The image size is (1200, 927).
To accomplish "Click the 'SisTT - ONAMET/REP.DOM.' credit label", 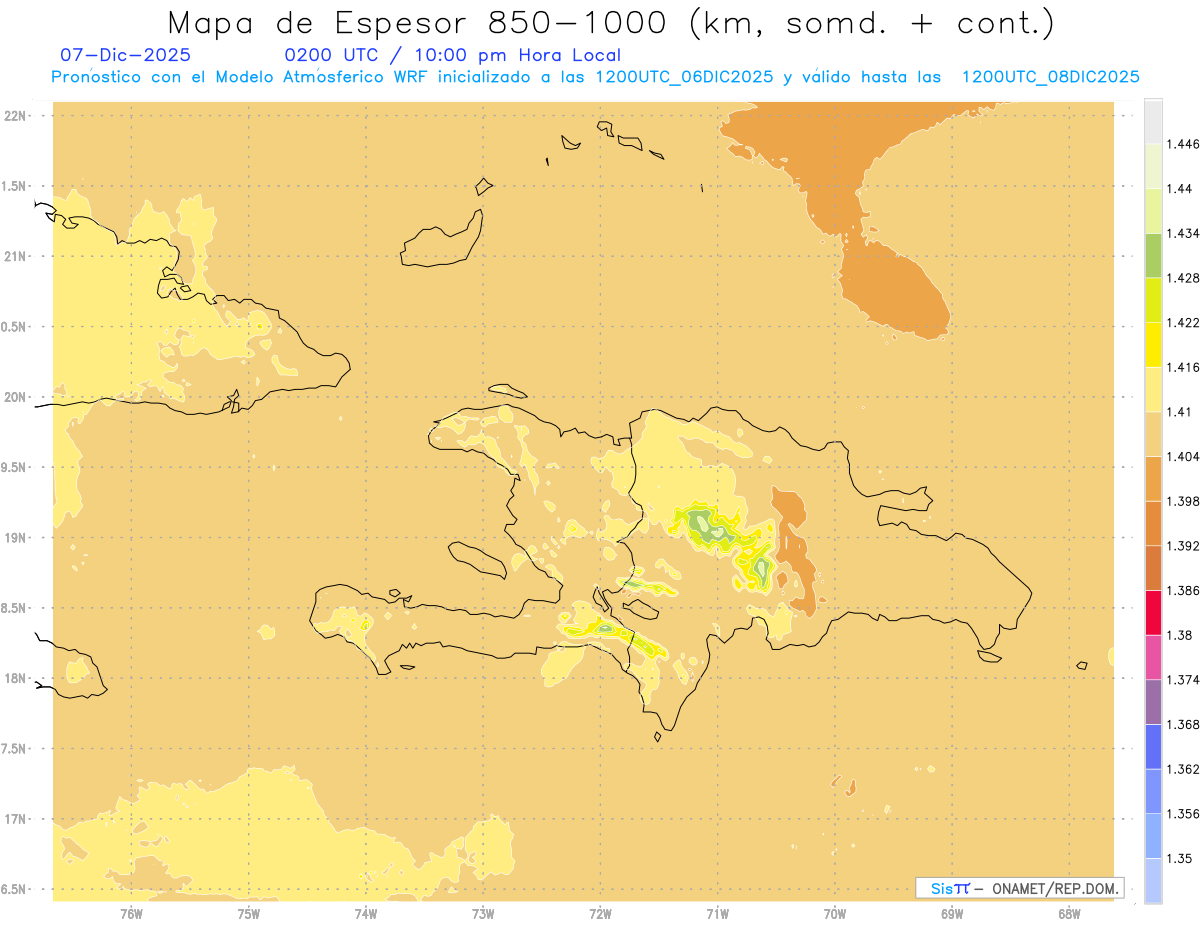I will tap(1020, 888).
